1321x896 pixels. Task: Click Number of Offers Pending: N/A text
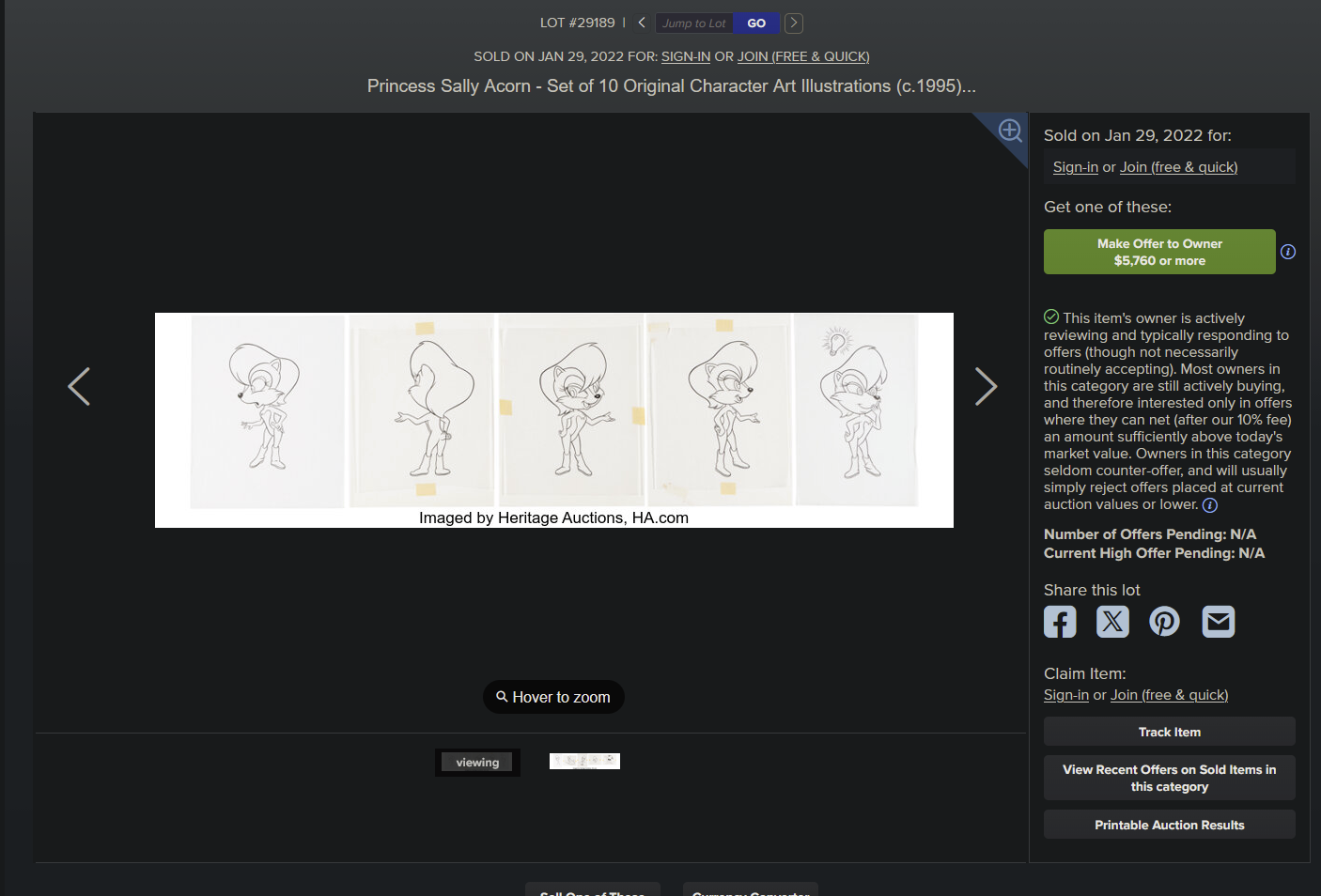point(1150,534)
